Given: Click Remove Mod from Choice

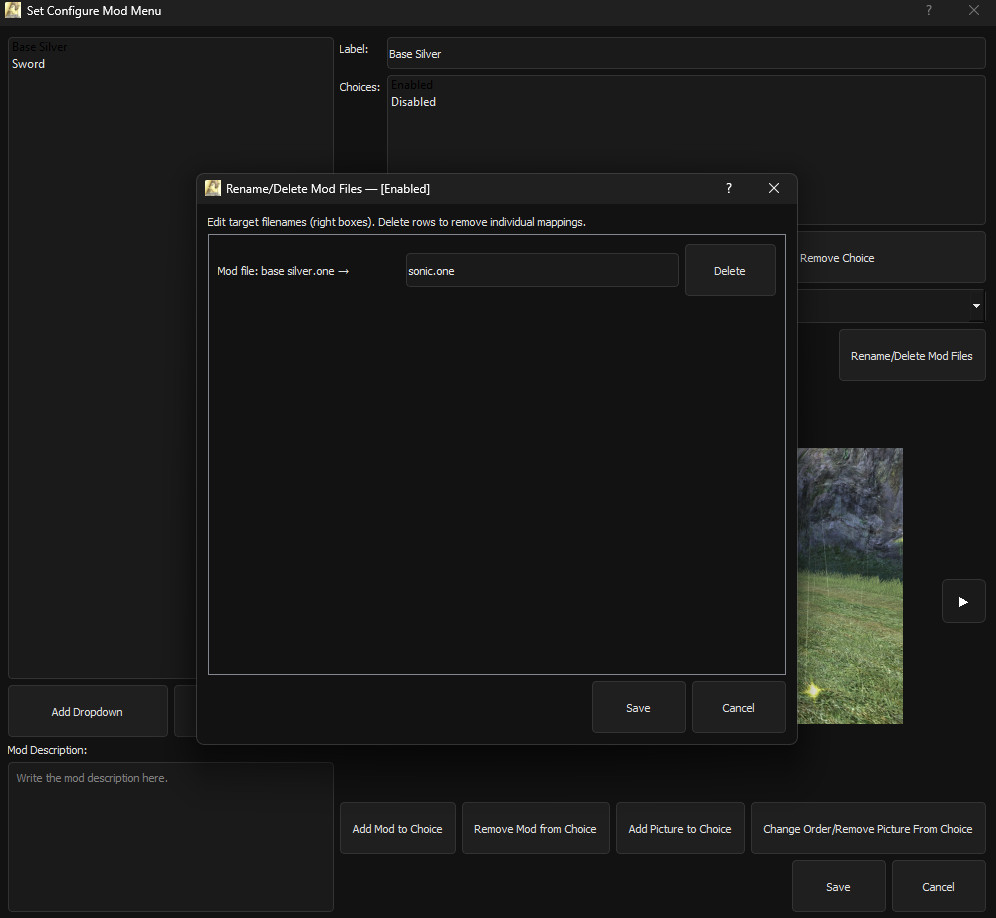Looking at the screenshot, I should tap(535, 828).
